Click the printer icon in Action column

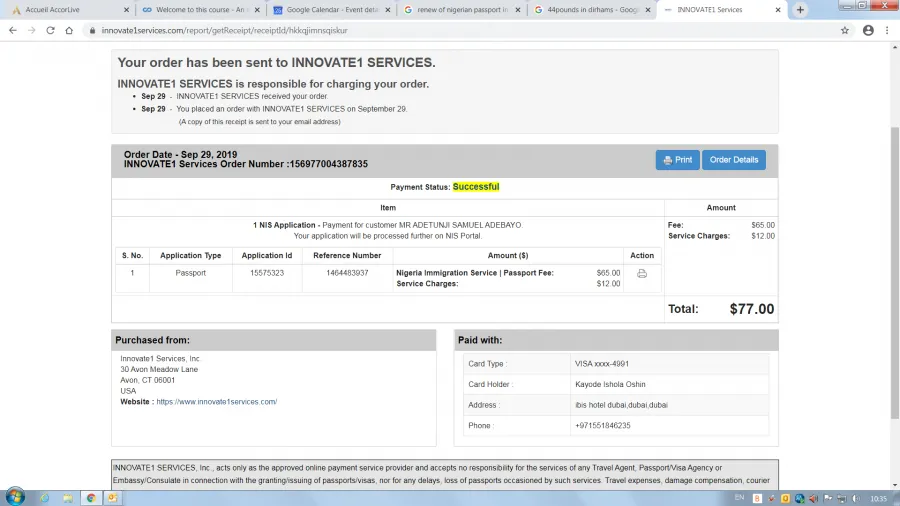coord(642,273)
